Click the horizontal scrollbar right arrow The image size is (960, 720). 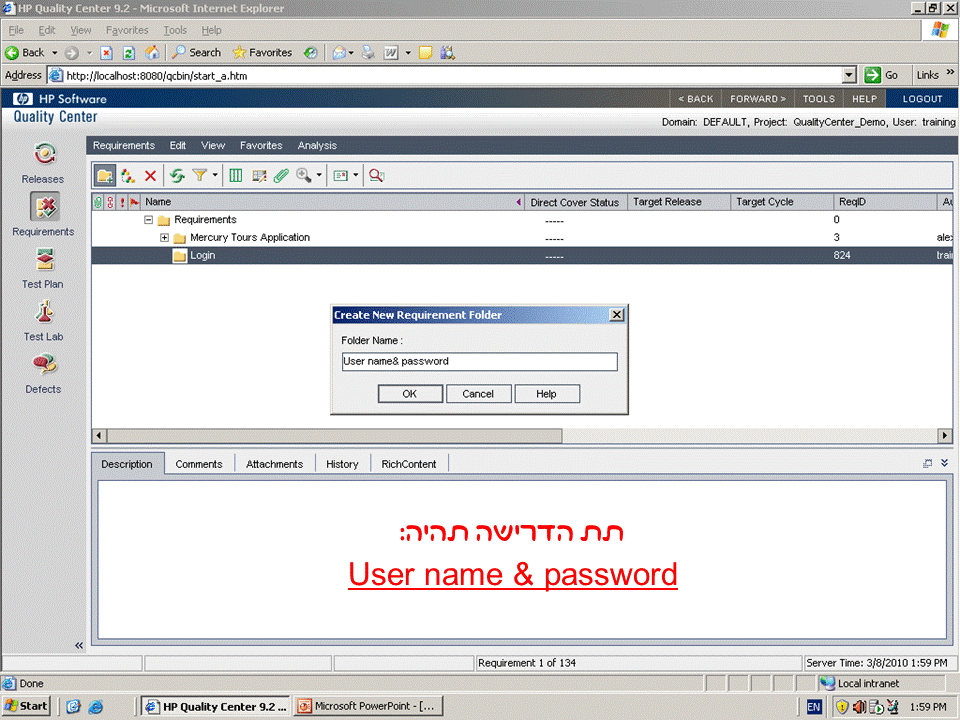pyautogui.click(x=945, y=435)
